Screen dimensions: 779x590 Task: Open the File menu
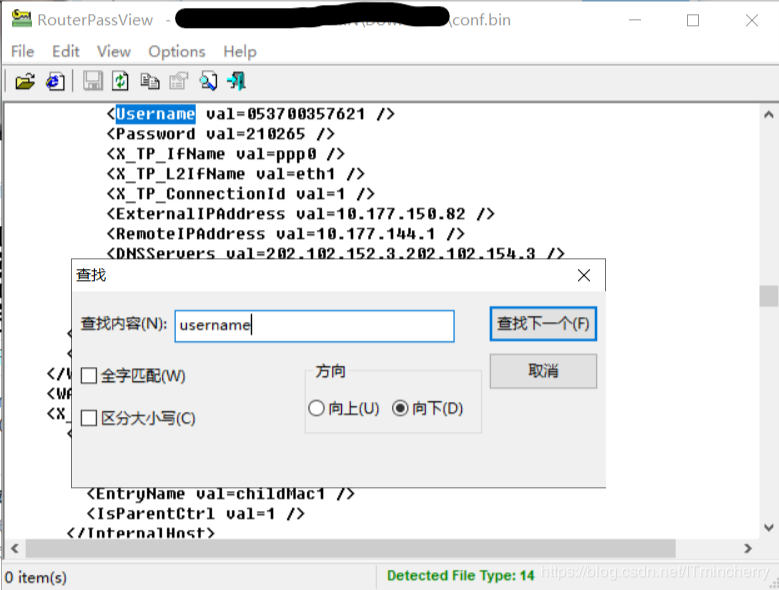pyautogui.click(x=22, y=52)
